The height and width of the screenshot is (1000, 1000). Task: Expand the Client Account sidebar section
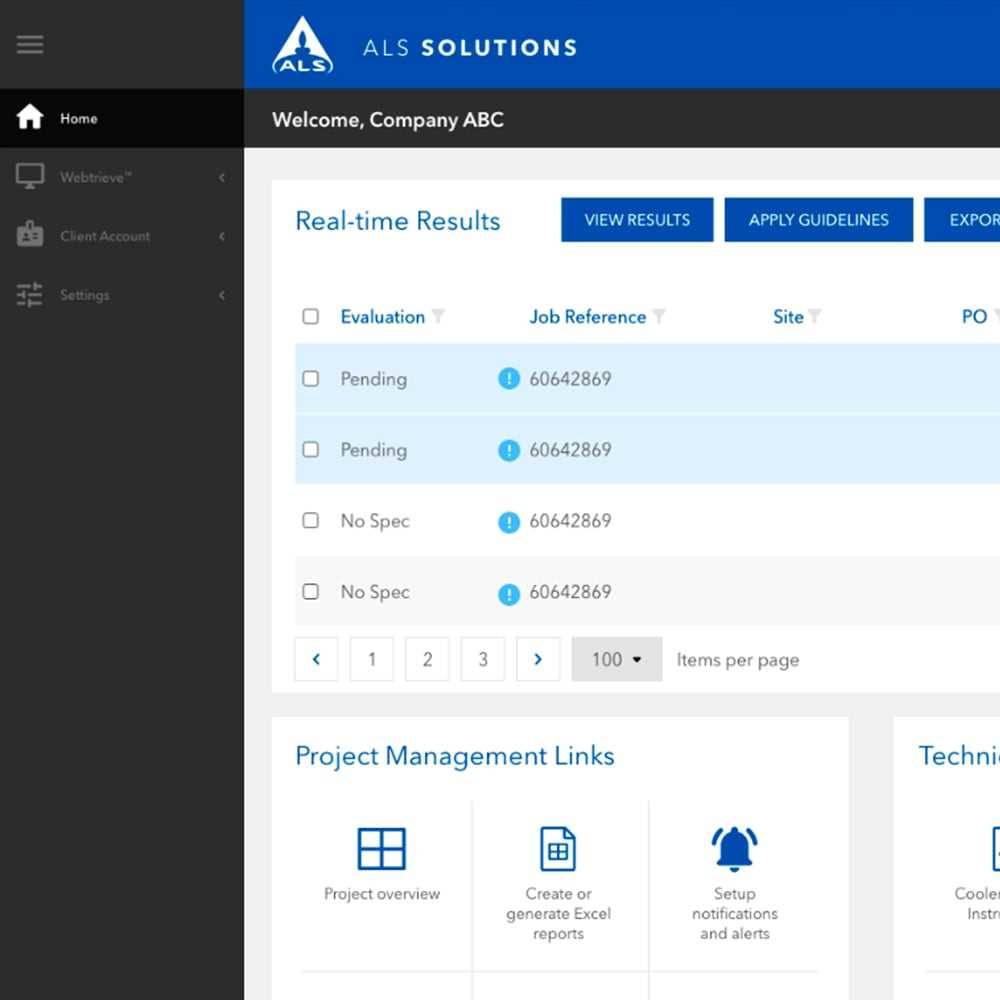click(x=121, y=237)
